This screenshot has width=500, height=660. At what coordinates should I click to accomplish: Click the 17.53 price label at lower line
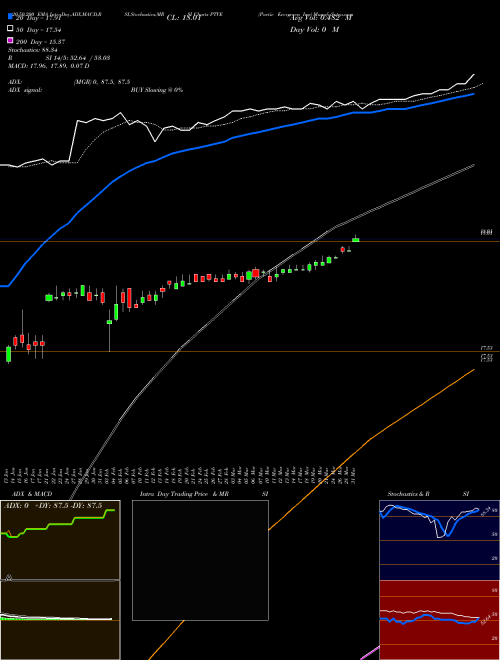point(487,348)
